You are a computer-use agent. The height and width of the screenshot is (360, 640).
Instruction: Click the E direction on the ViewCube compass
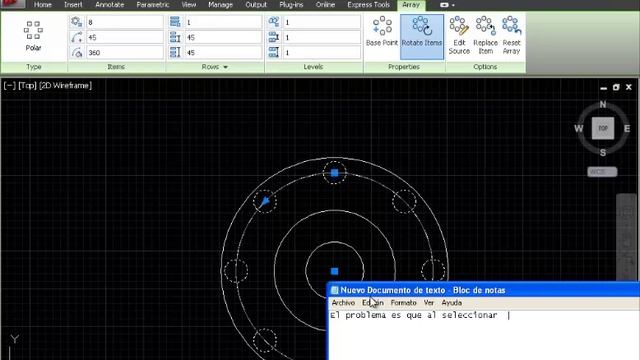click(627, 129)
